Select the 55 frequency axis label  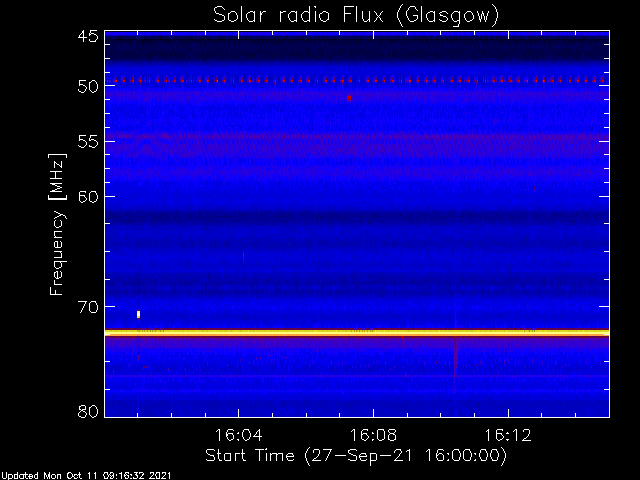pyautogui.click(x=88, y=142)
